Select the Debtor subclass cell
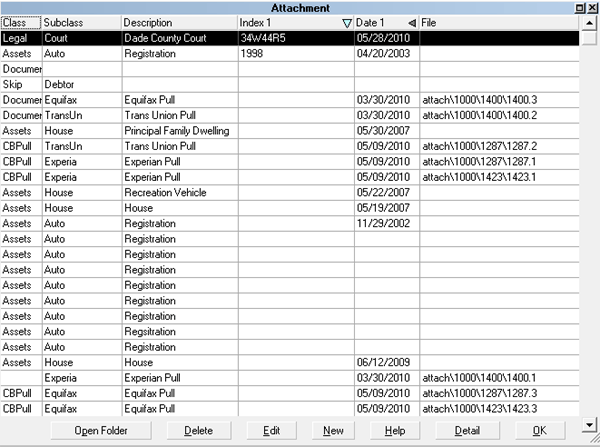Image resolution: width=600 pixels, height=447 pixels. pyautogui.click(x=82, y=85)
